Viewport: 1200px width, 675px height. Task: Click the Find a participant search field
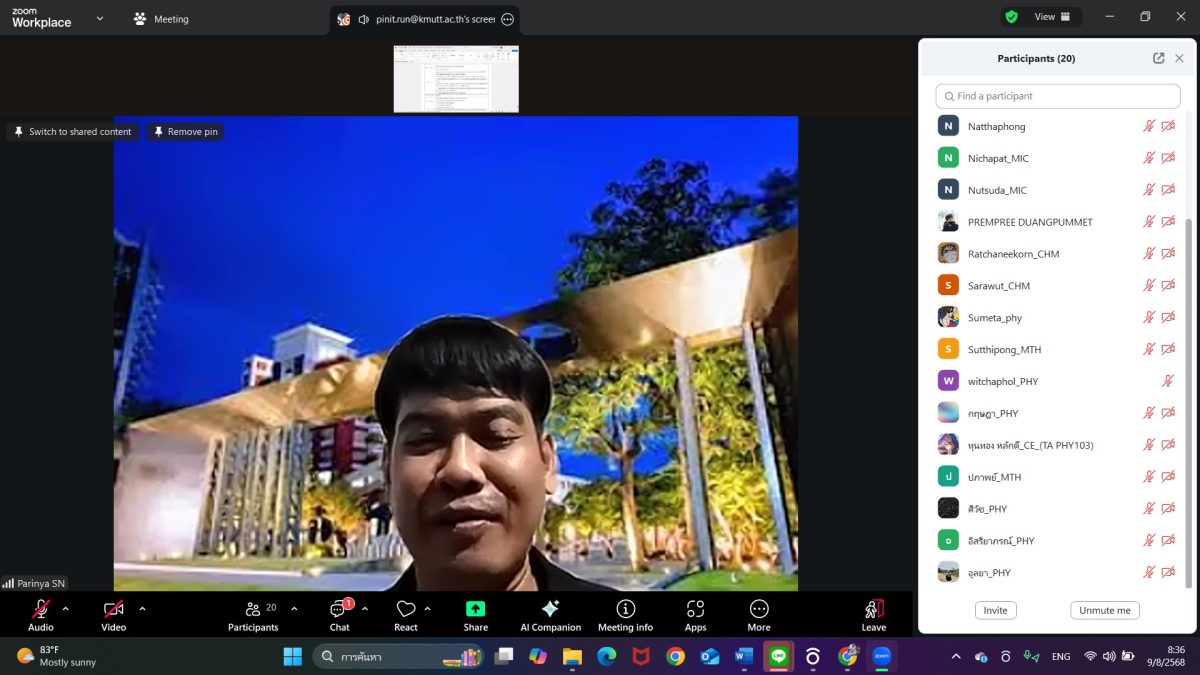click(1058, 96)
